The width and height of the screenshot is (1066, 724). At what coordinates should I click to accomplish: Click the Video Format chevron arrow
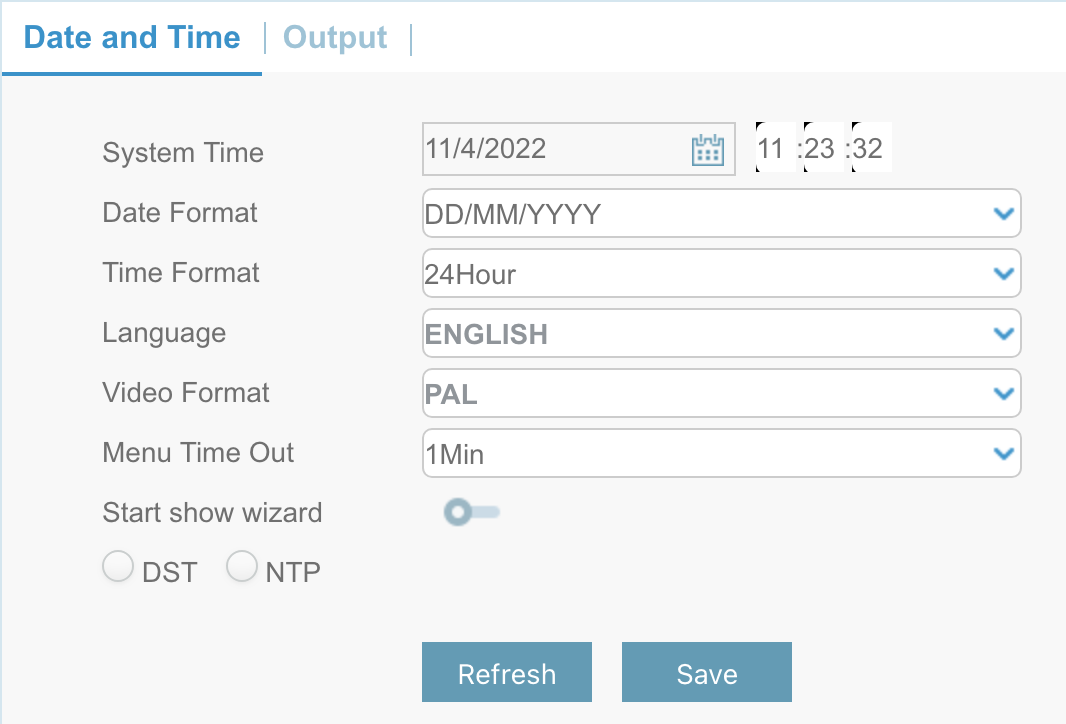coord(1003,394)
